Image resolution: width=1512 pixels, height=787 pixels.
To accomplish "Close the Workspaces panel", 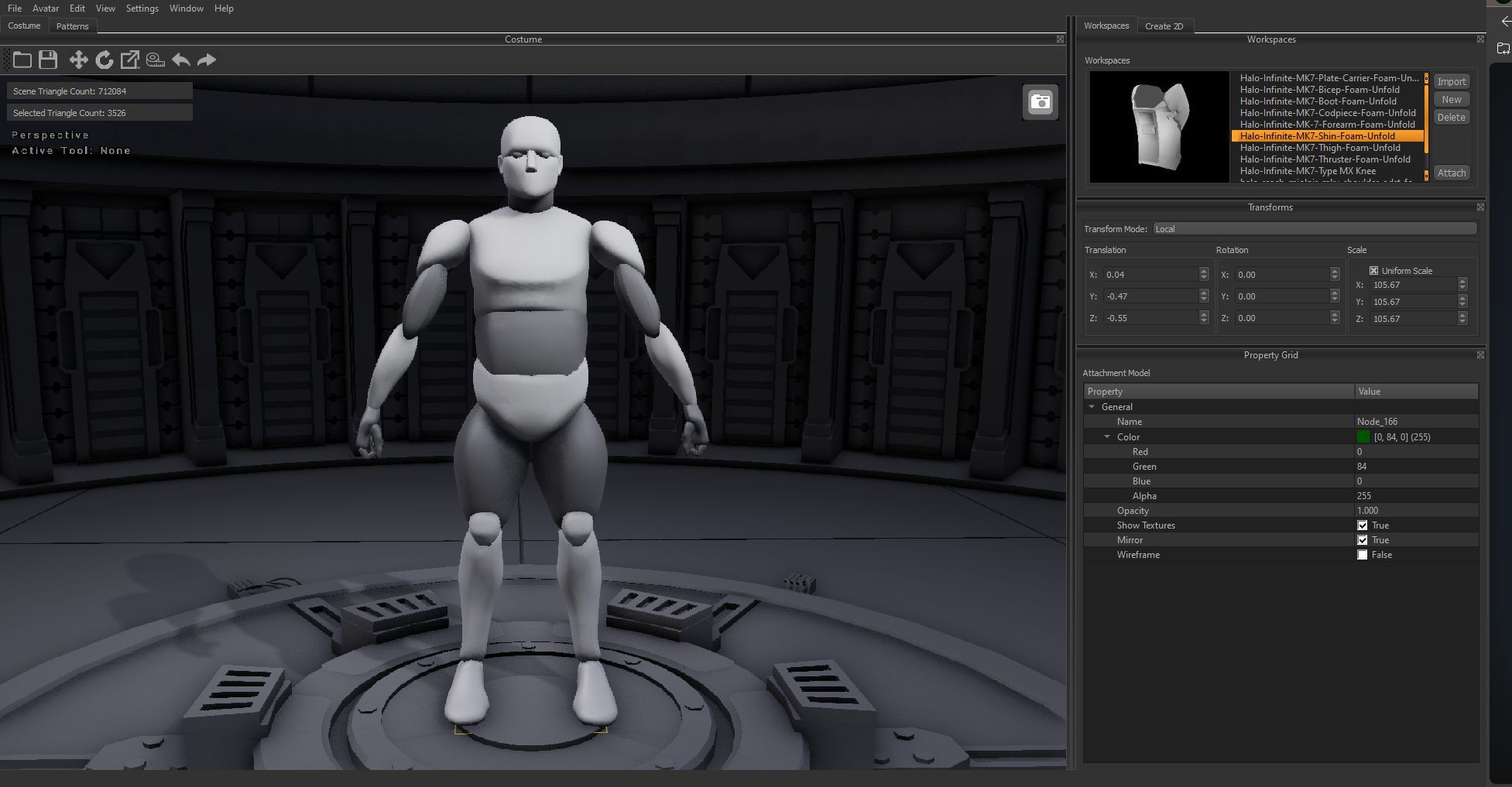I will point(1480,39).
